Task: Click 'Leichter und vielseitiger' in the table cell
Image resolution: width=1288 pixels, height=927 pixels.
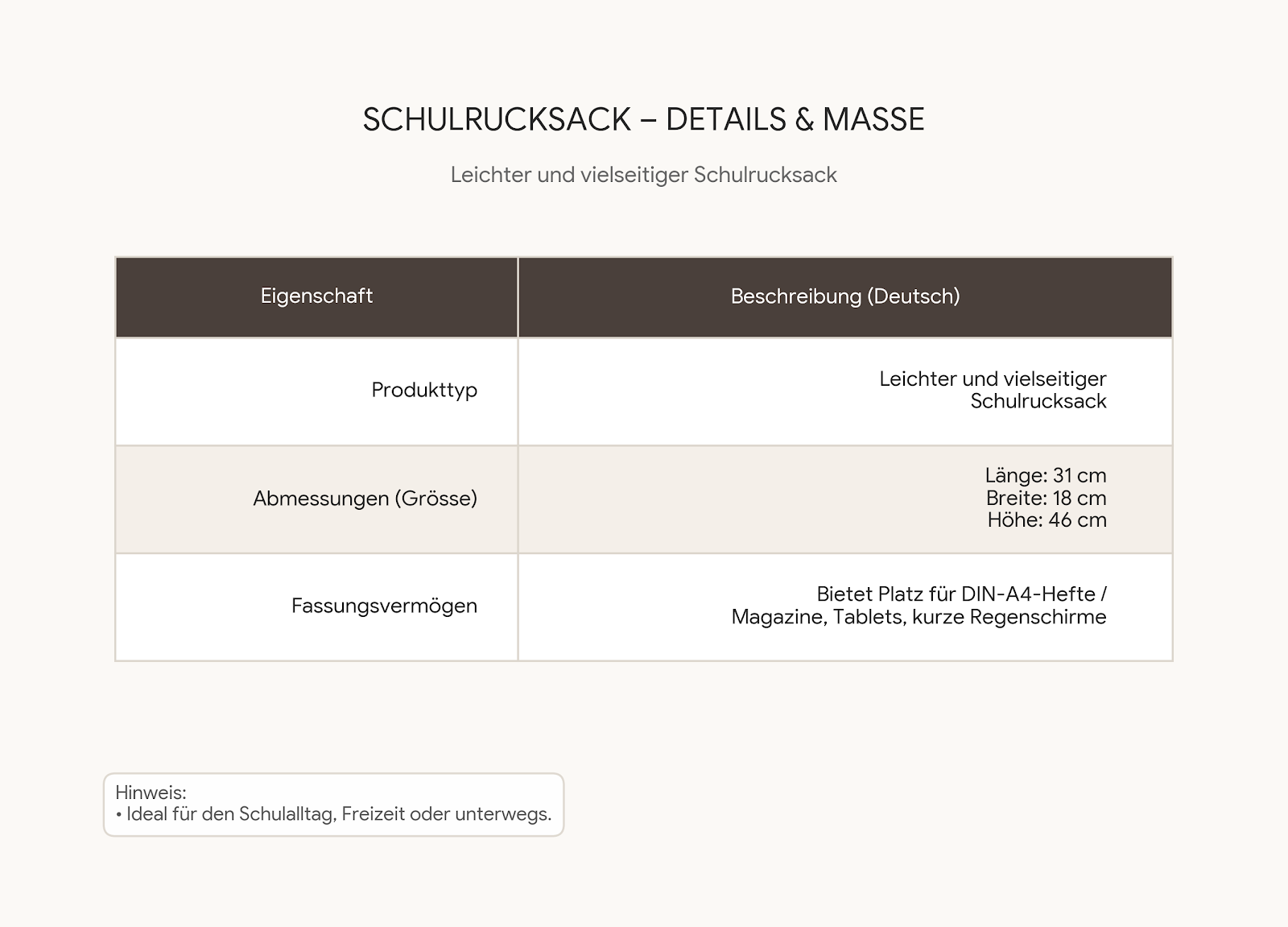Action: (993, 379)
